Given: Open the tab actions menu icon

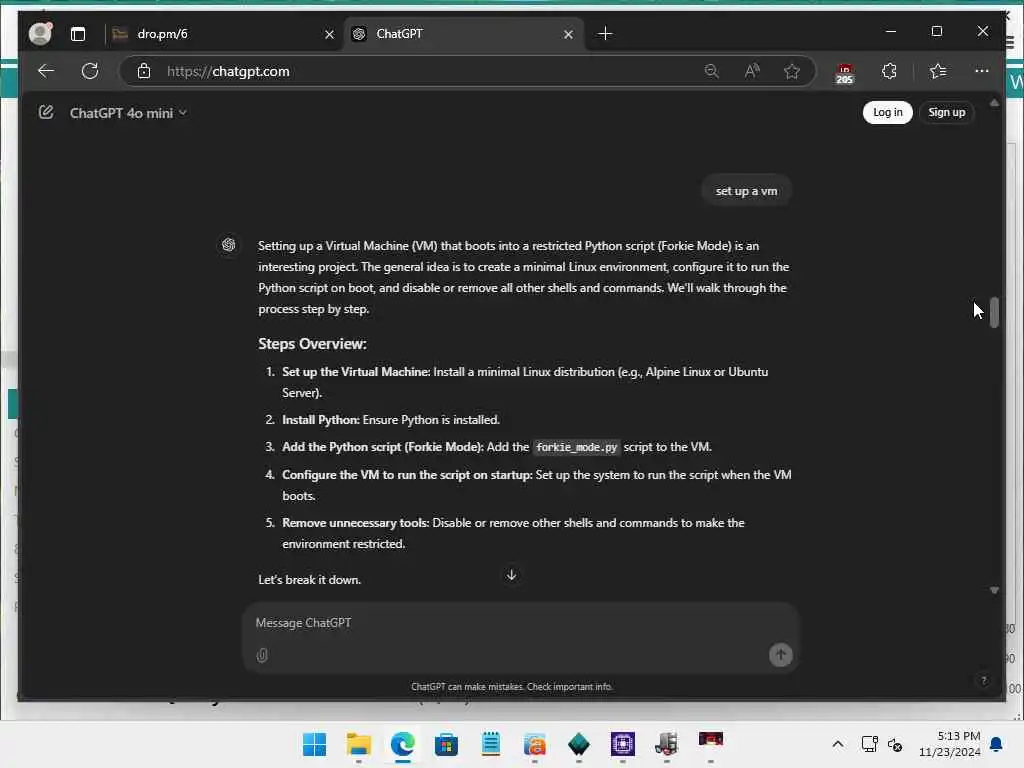Looking at the screenshot, I should 78,34.
